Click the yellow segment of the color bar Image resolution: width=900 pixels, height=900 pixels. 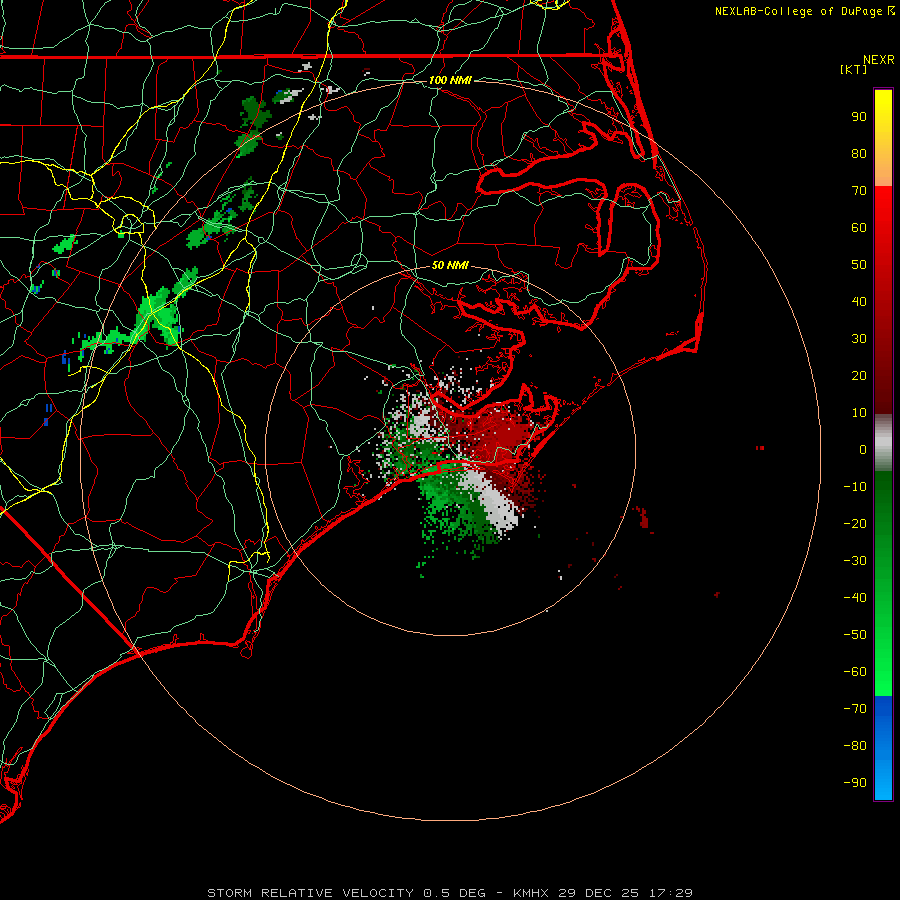pos(883,138)
